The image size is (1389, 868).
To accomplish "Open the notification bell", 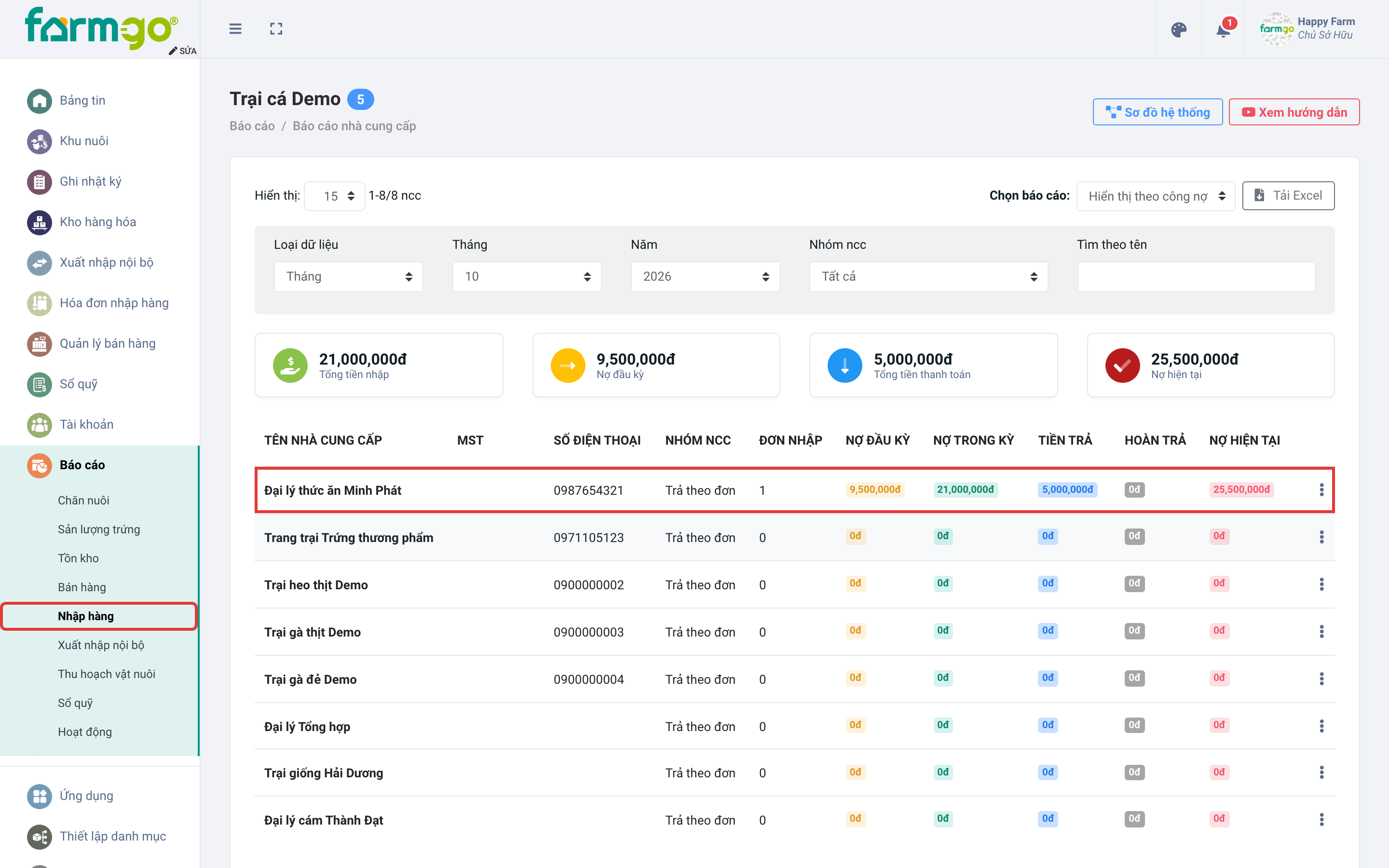I will coord(1223,29).
